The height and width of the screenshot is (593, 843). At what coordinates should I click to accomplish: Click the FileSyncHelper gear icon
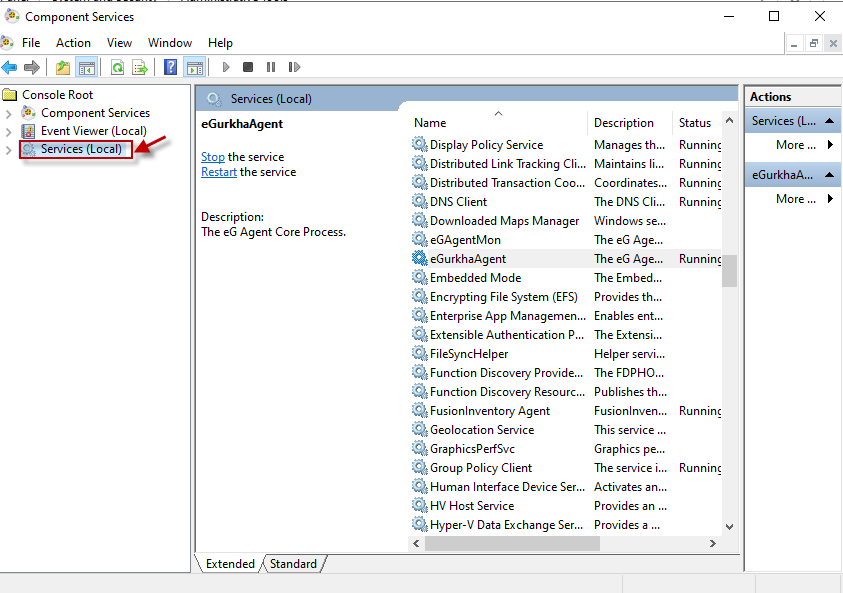[x=420, y=353]
